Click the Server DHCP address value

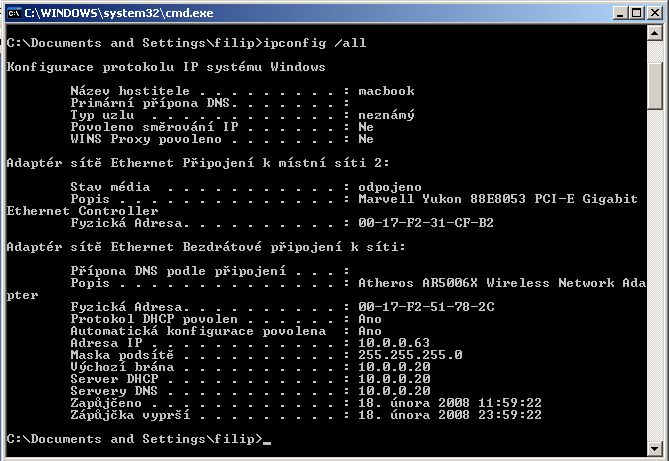tap(394, 379)
